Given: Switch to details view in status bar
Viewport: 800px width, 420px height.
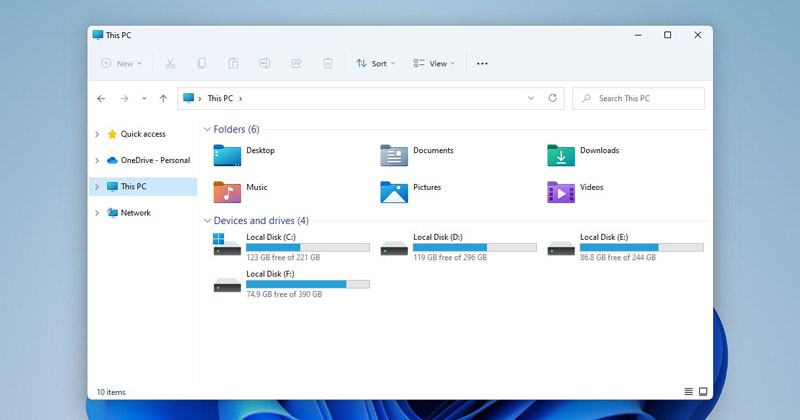Looking at the screenshot, I should click(688, 391).
